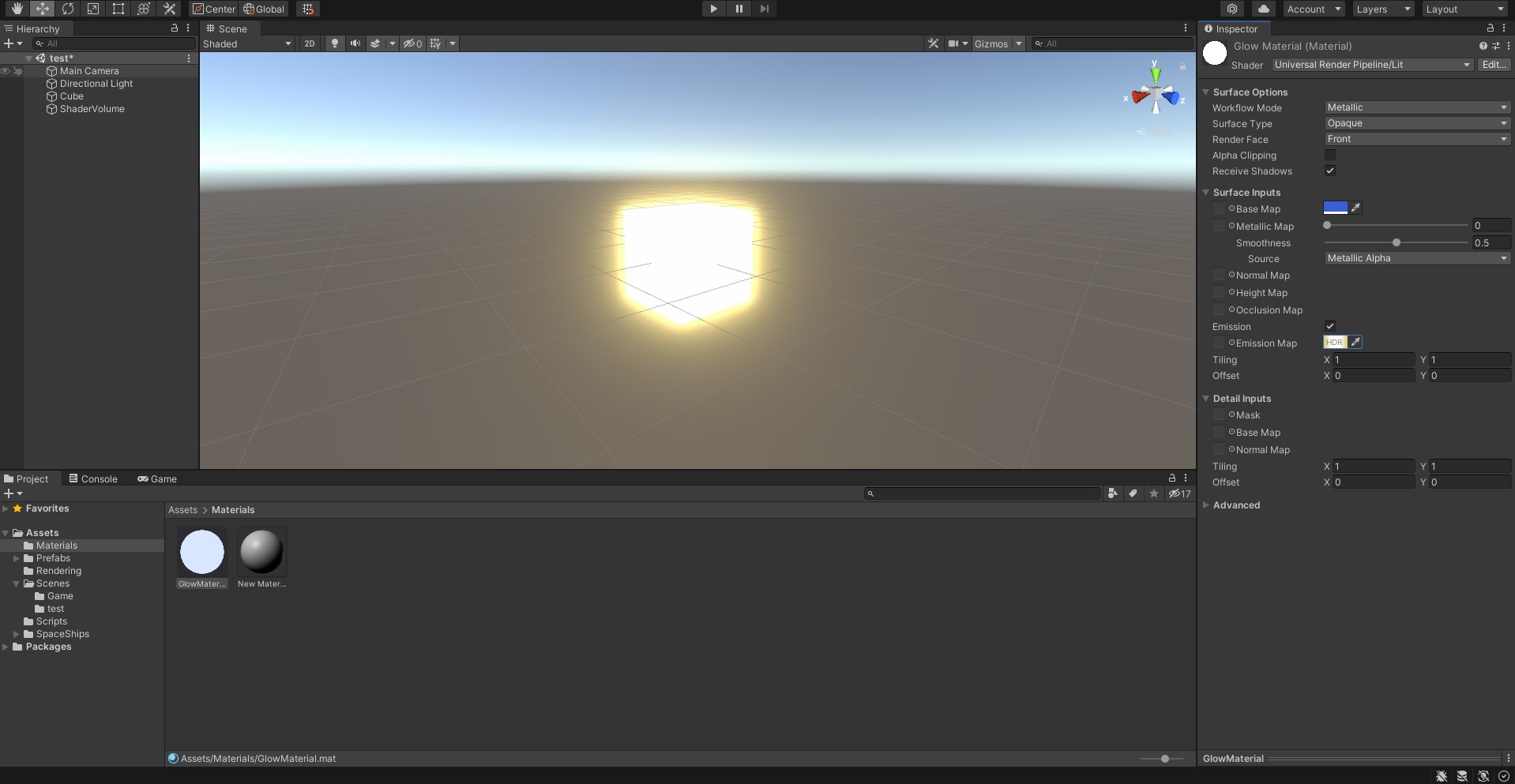This screenshot has width=1515, height=784.
Task: Disable Receive Shadows in the Inspector
Action: [1329, 171]
